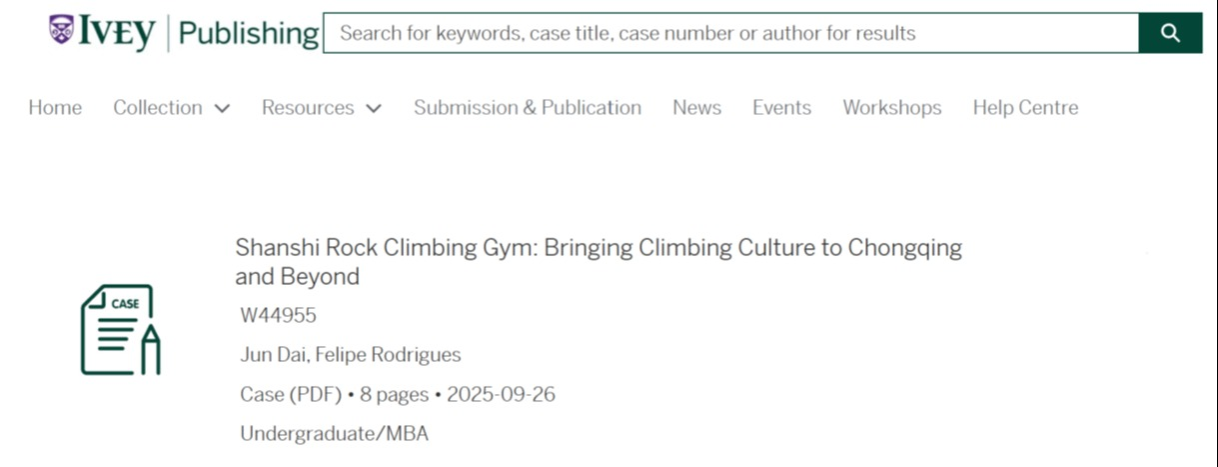Click the 2025-09-26 publication date
Viewport: 1218px width, 467px height.
[x=501, y=394]
